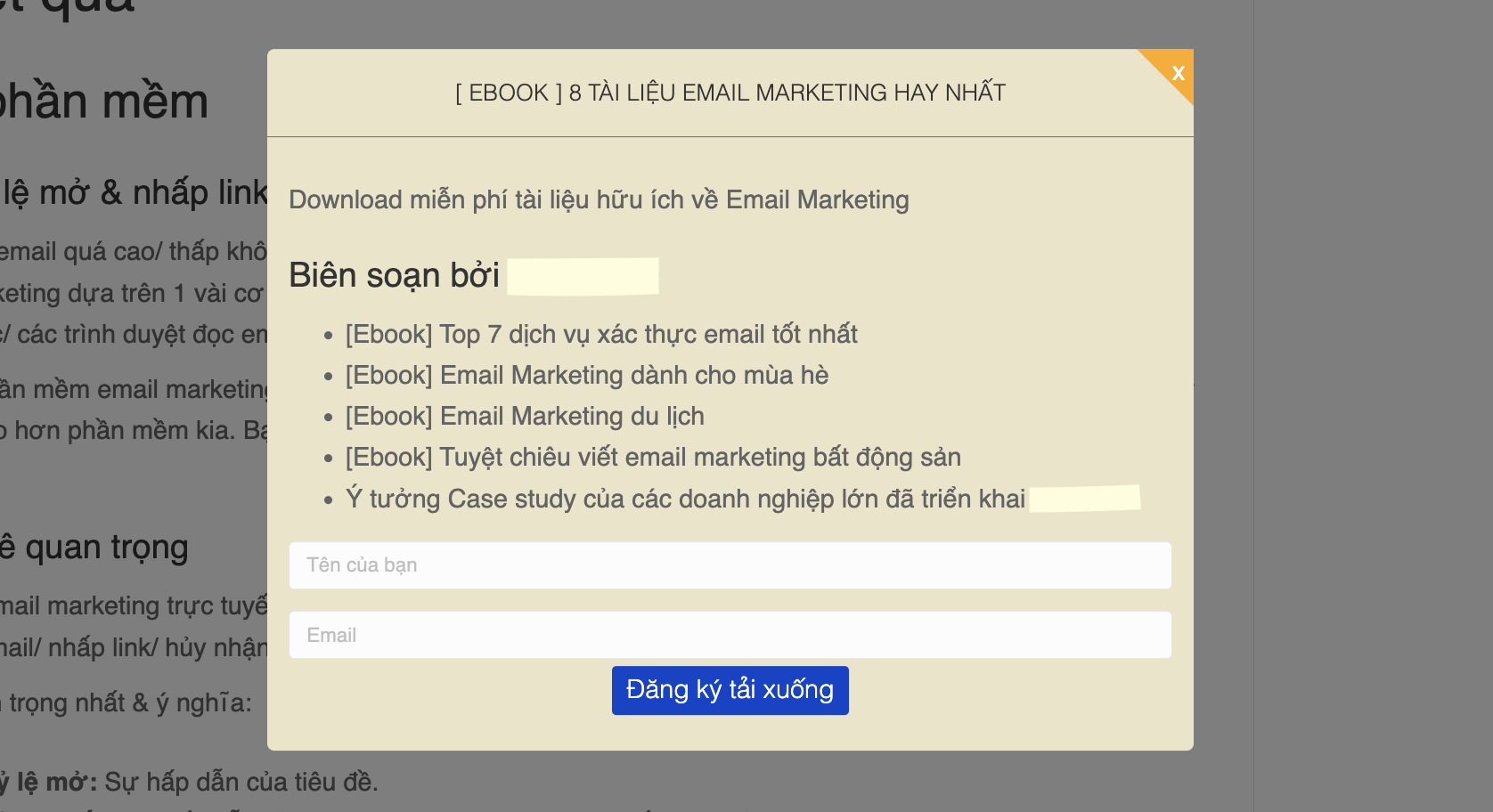Screen dimensions: 1493x812
Task: Click the popup title '8 TÀI LIỆU EMAIL MARKETING'
Action: tap(730, 93)
